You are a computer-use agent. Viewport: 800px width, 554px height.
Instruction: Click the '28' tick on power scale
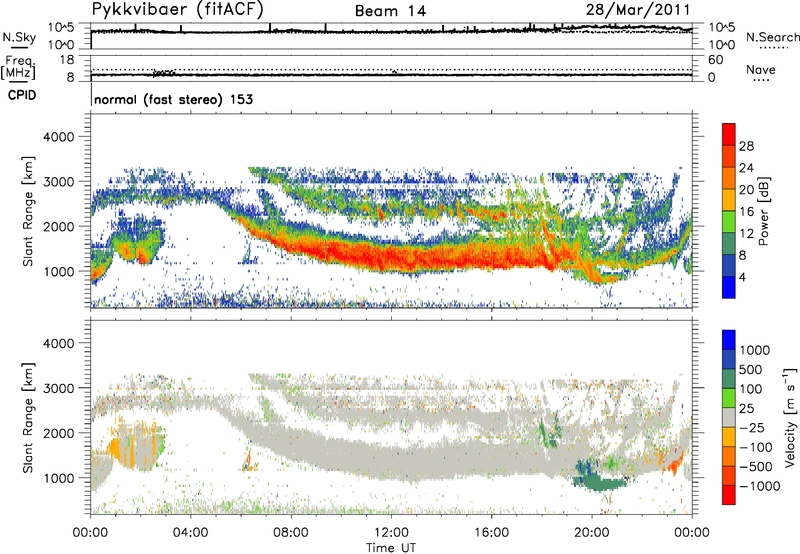(746, 146)
